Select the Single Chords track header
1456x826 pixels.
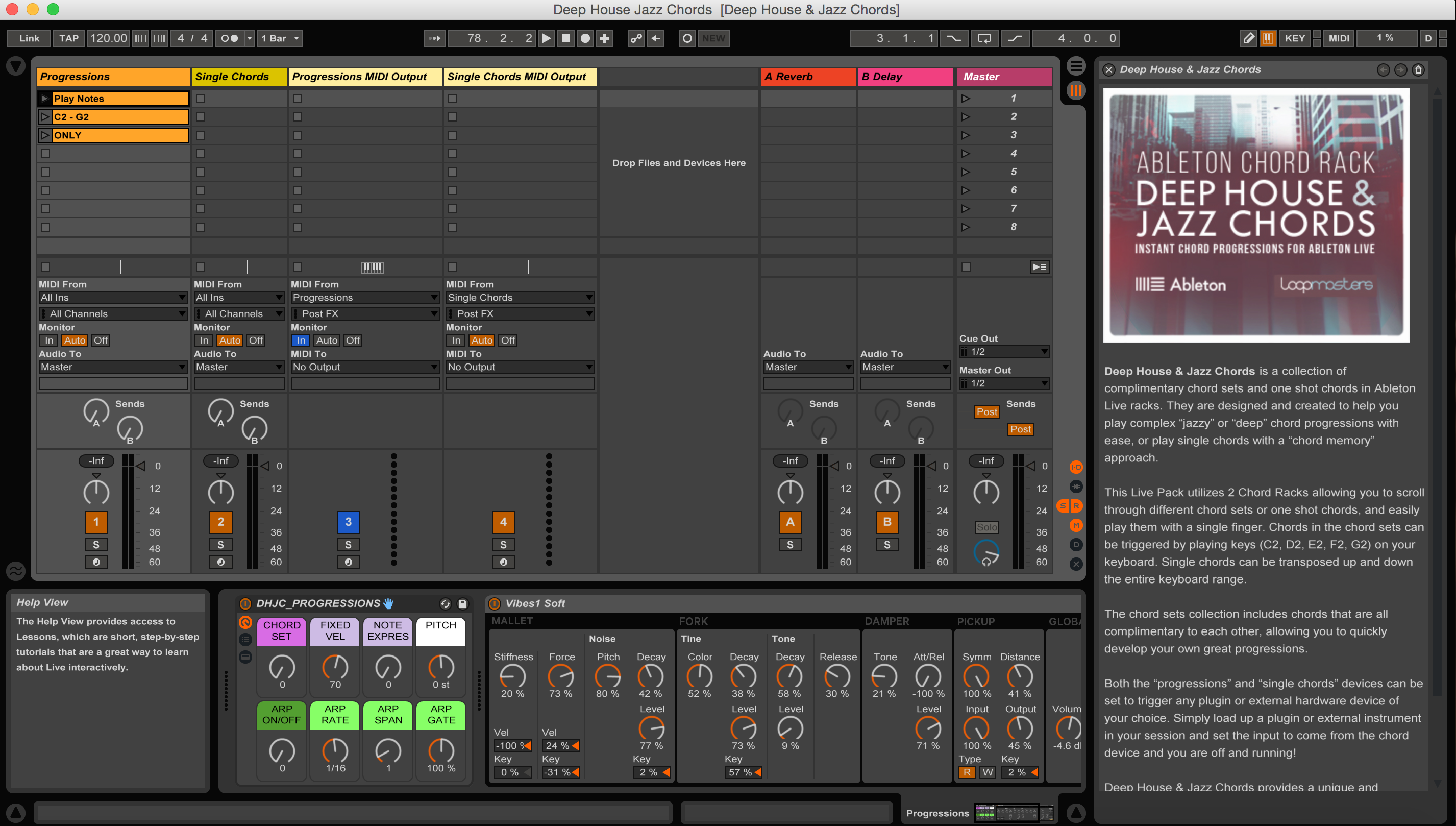point(238,77)
